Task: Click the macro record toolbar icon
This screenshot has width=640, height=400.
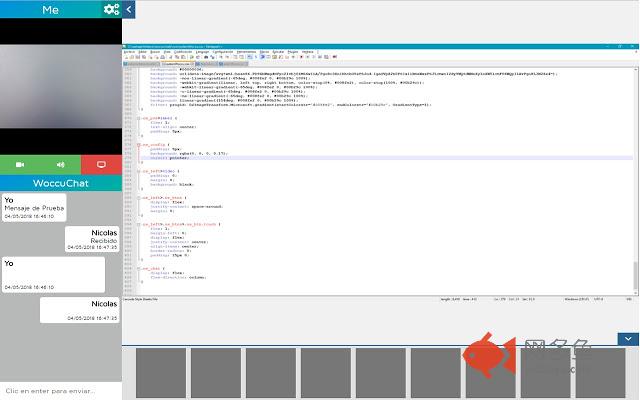Action: (x=301, y=57)
